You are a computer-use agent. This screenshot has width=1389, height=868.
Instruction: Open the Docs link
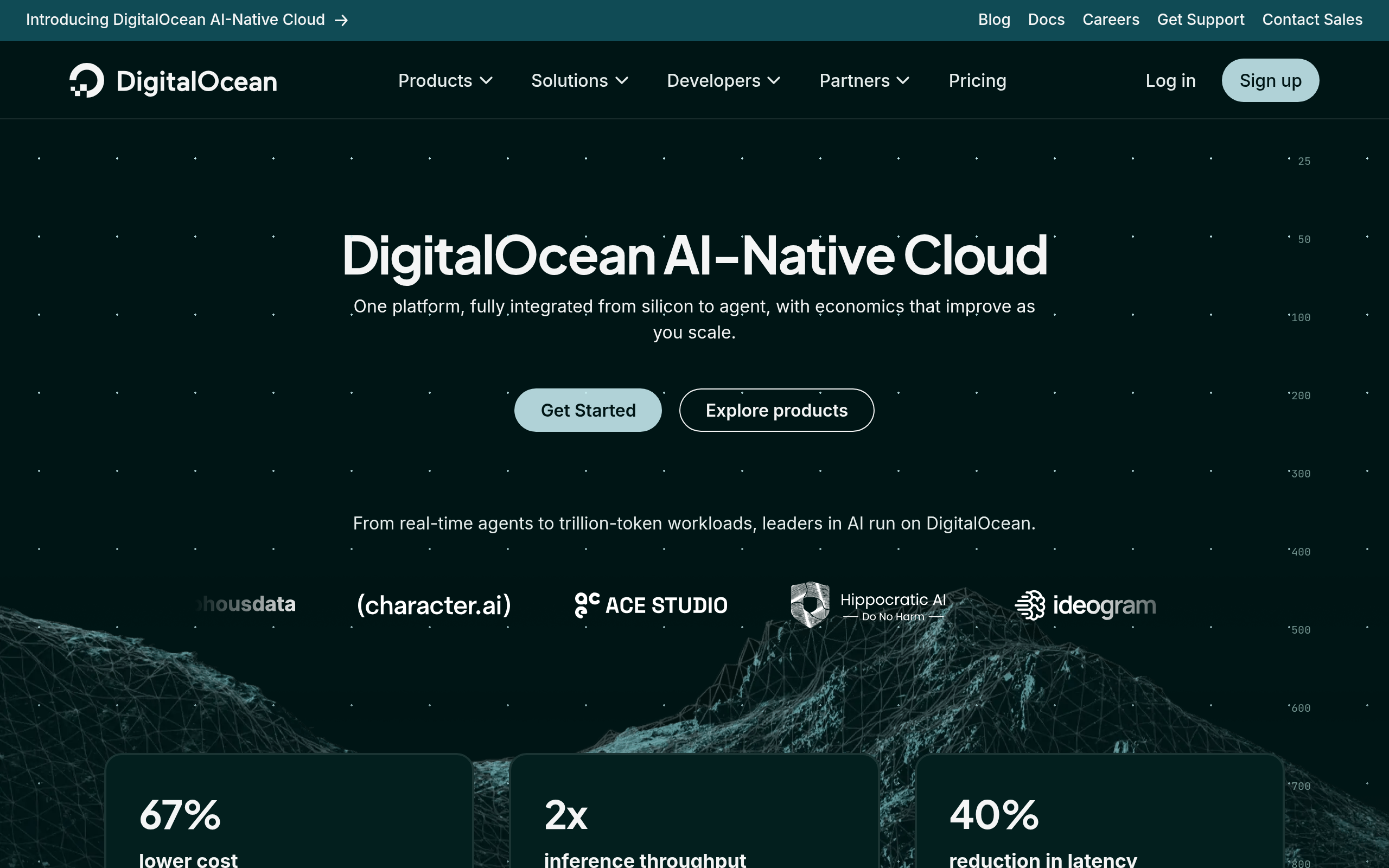(x=1046, y=20)
